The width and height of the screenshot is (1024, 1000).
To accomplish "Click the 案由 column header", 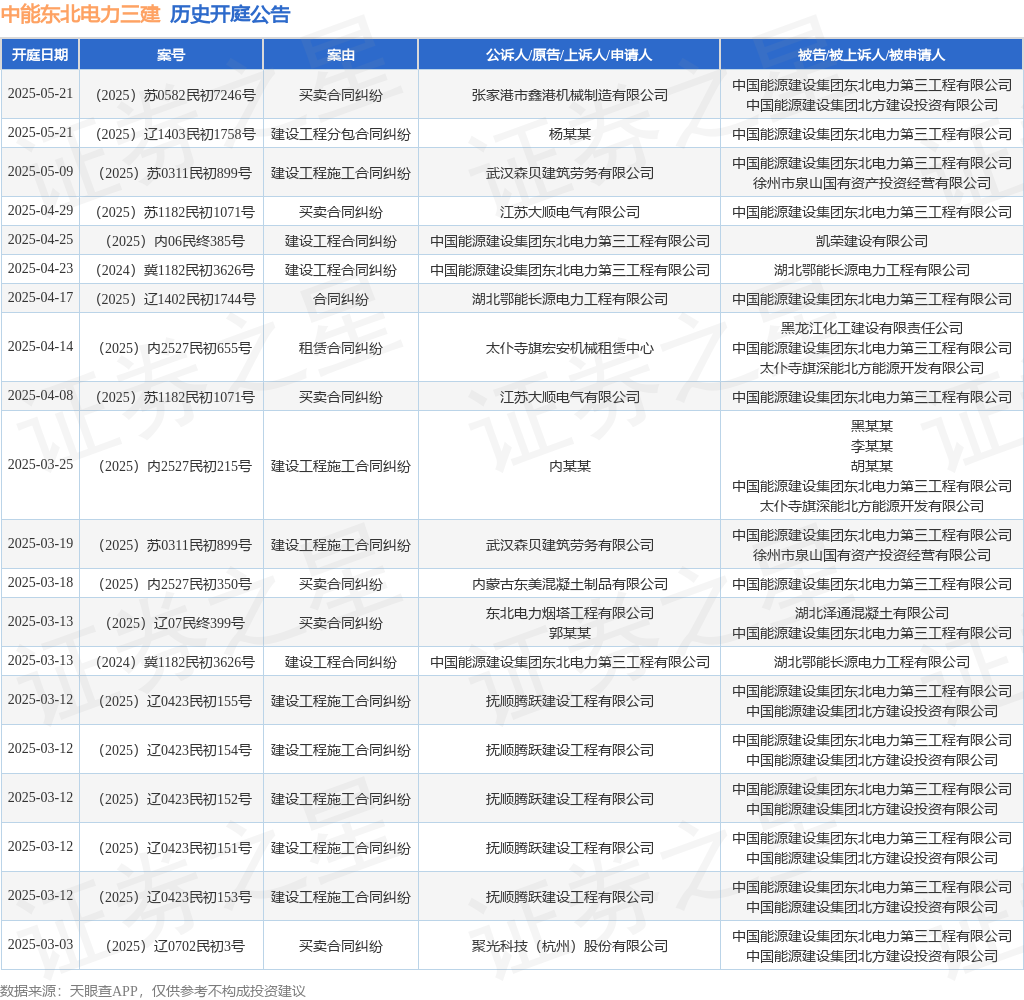I will click(x=340, y=55).
